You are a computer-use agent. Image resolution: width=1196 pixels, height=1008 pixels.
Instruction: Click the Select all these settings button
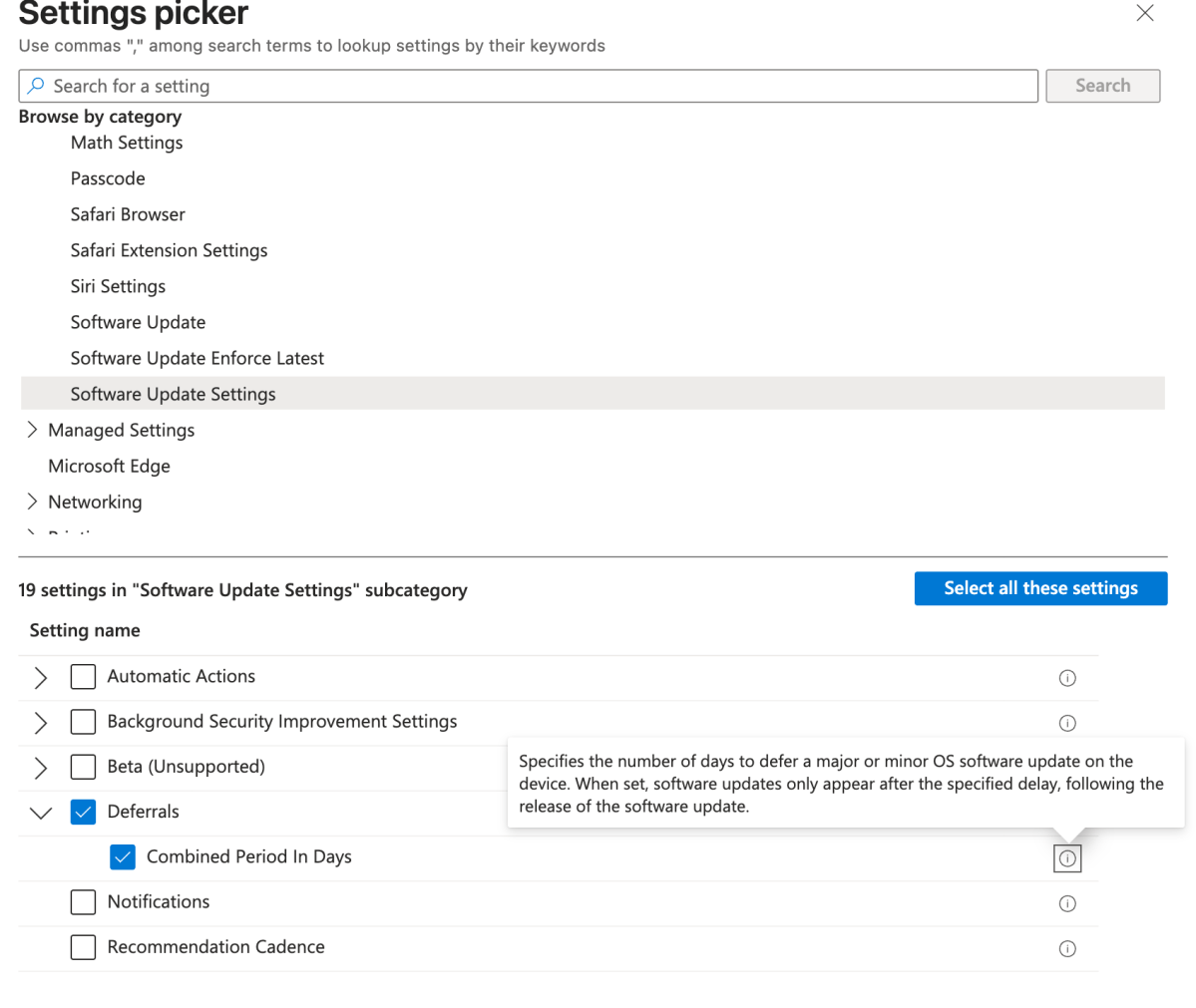[1040, 588]
